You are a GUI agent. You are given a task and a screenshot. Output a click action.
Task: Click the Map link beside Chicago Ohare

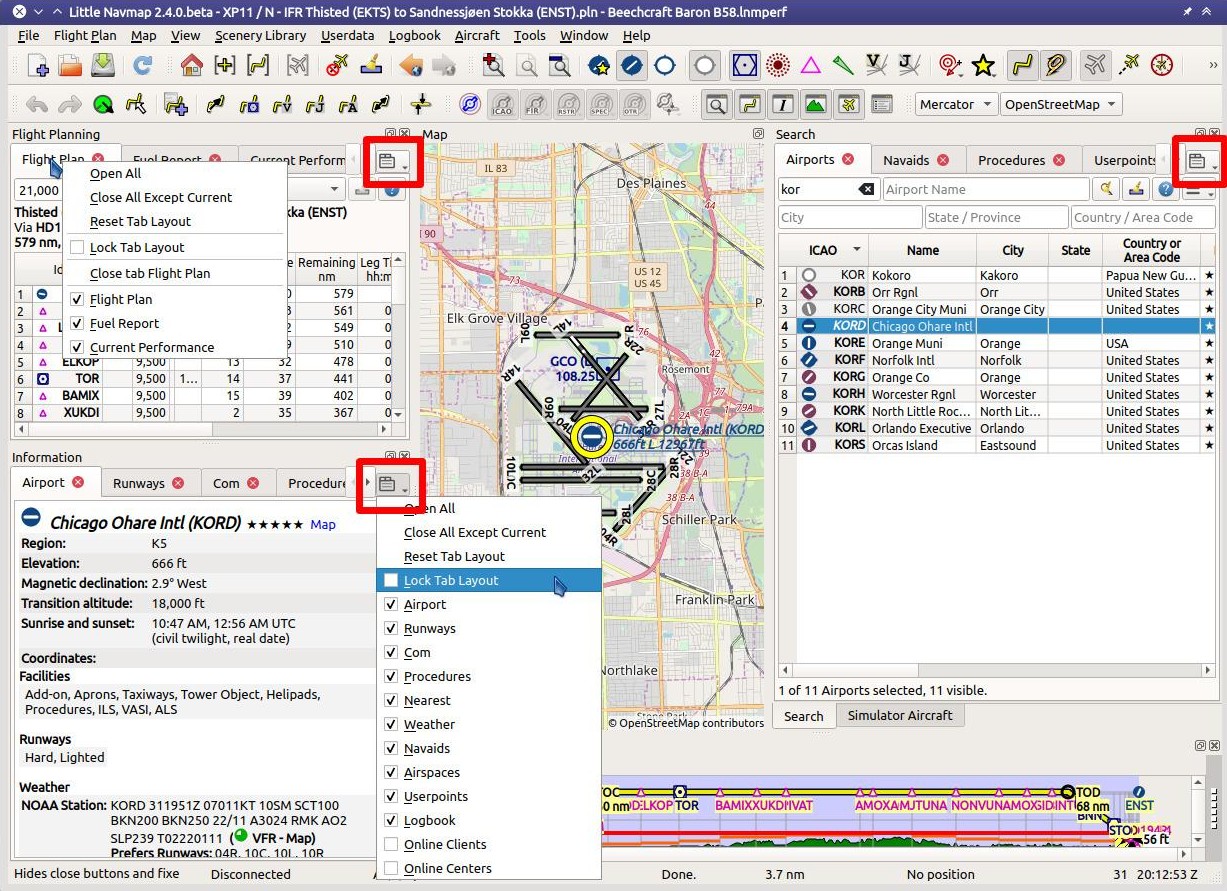323,524
